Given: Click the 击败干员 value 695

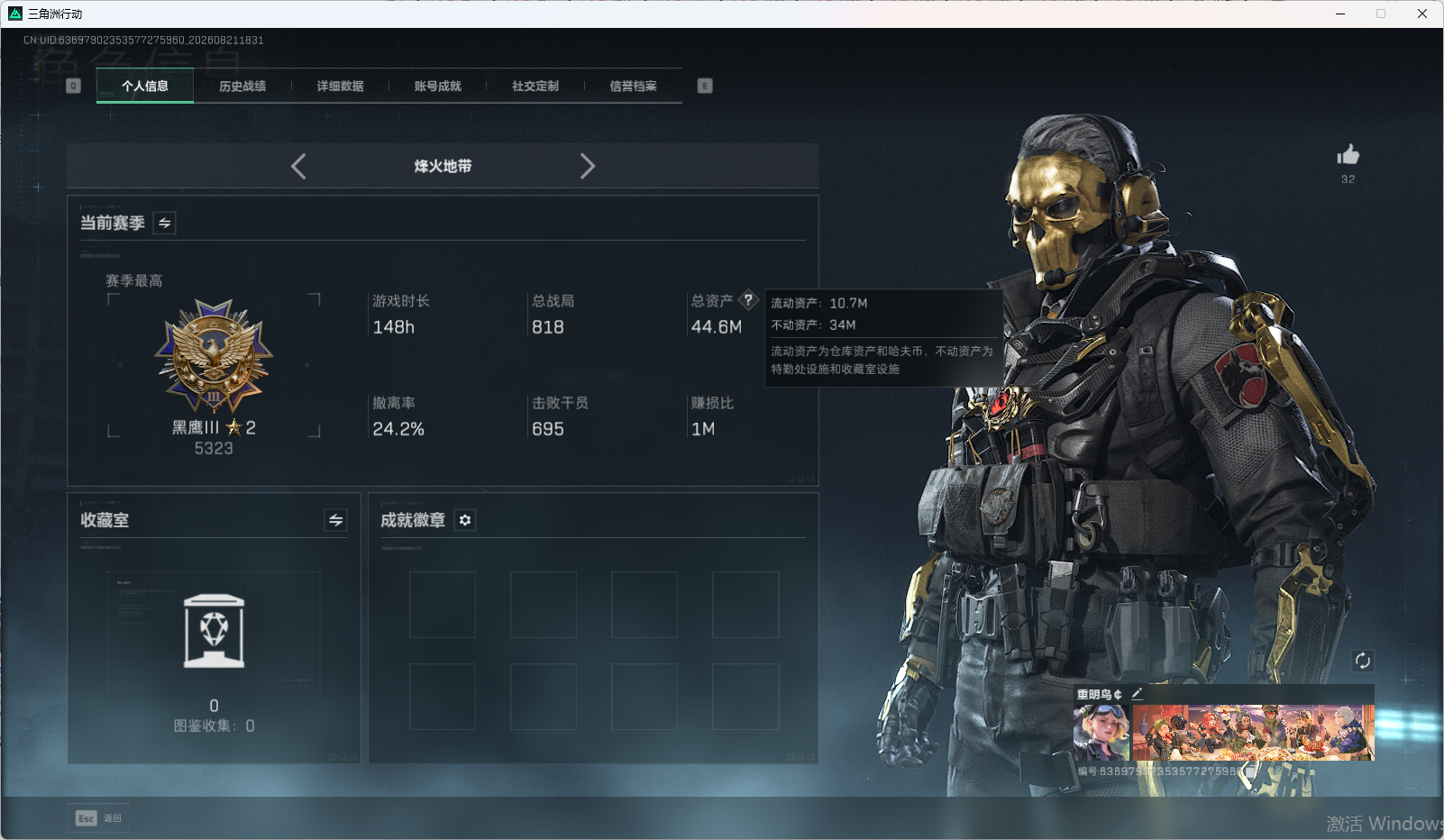Looking at the screenshot, I should click(x=548, y=429).
